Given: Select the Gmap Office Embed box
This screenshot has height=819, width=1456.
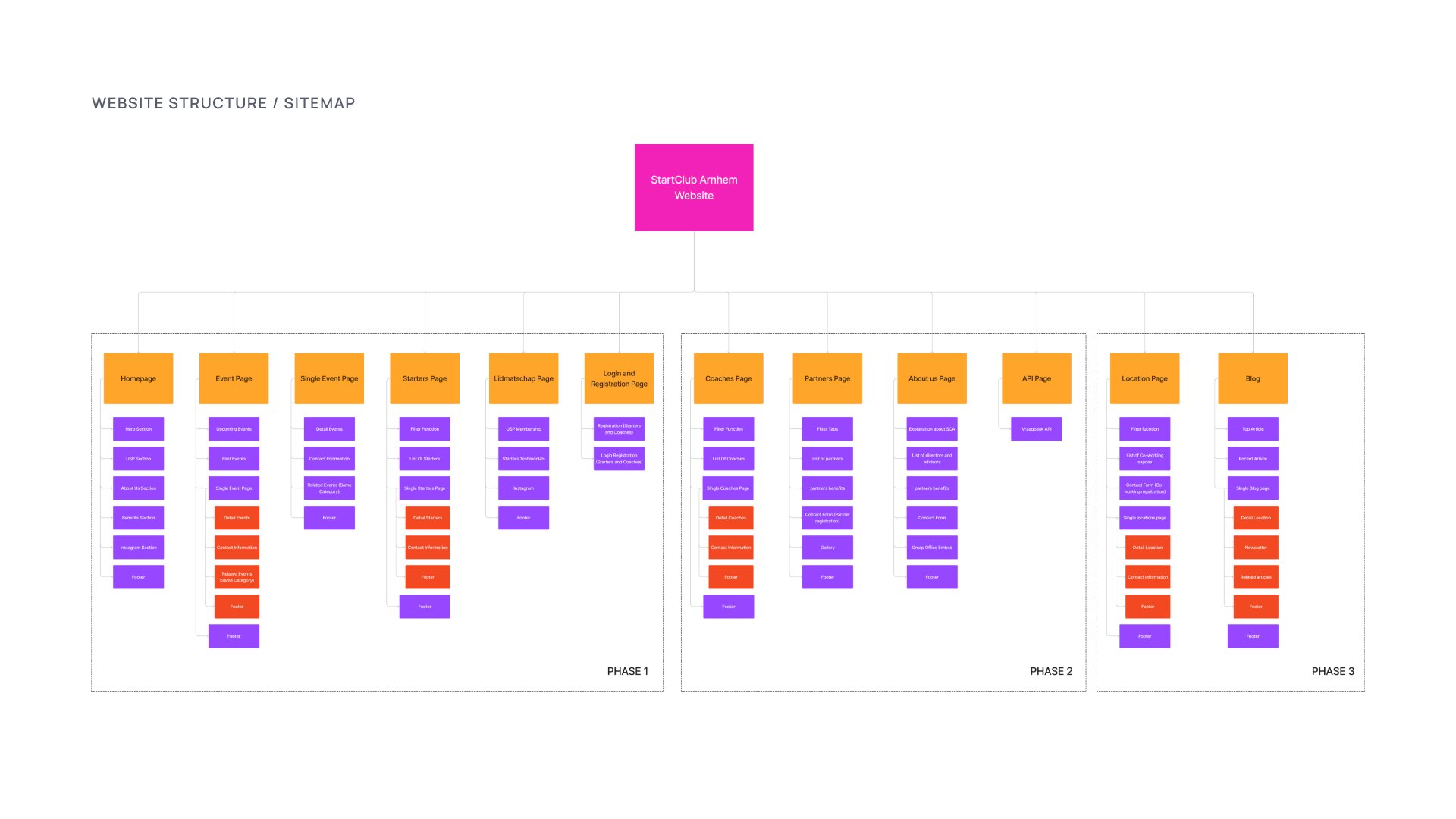Looking at the screenshot, I should [932, 548].
